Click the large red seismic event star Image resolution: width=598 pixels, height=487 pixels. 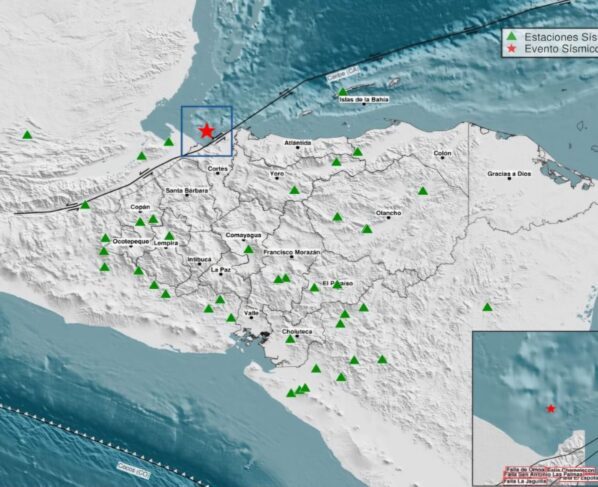tap(206, 131)
